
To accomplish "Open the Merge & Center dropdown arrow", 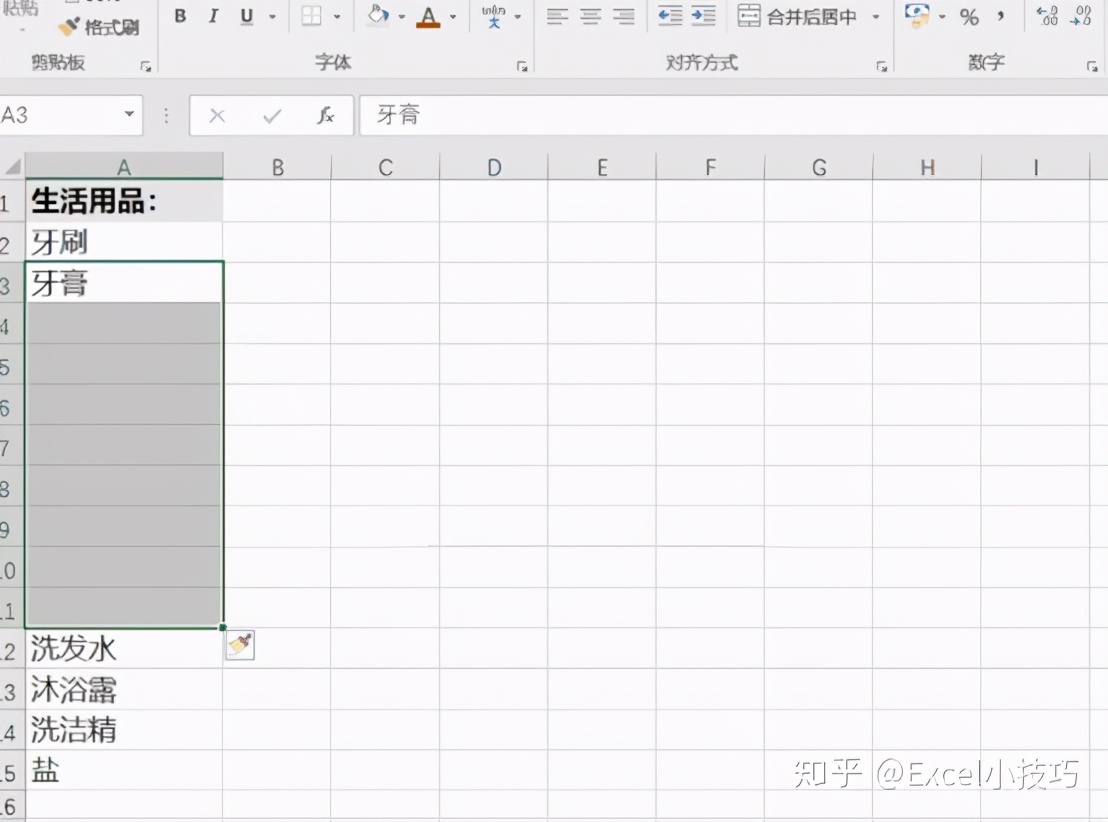I will (x=875, y=16).
